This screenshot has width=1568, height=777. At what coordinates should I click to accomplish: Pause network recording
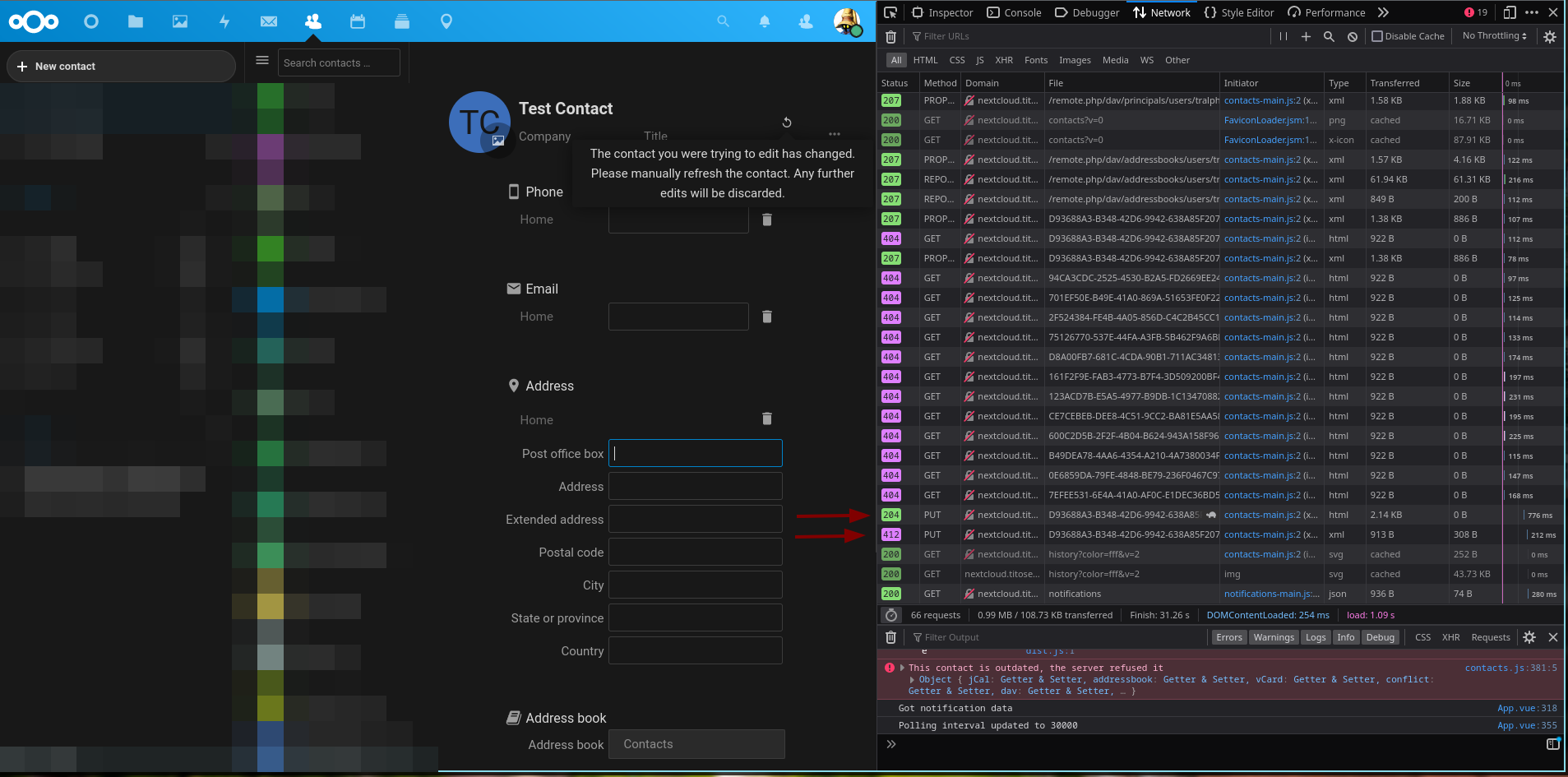[x=1284, y=36]
